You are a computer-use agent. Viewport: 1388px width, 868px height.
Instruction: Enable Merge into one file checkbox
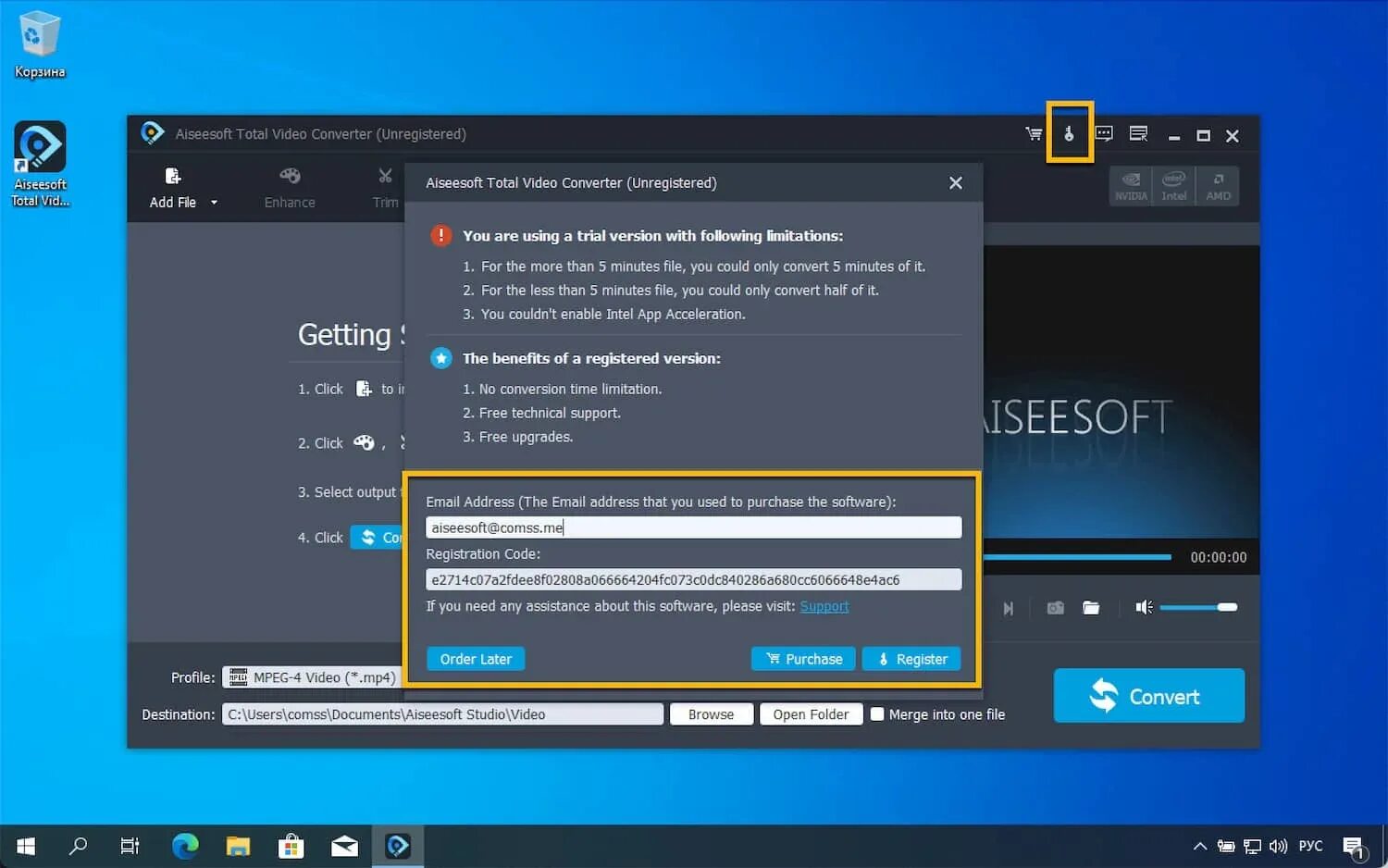(x=877, y=714)
